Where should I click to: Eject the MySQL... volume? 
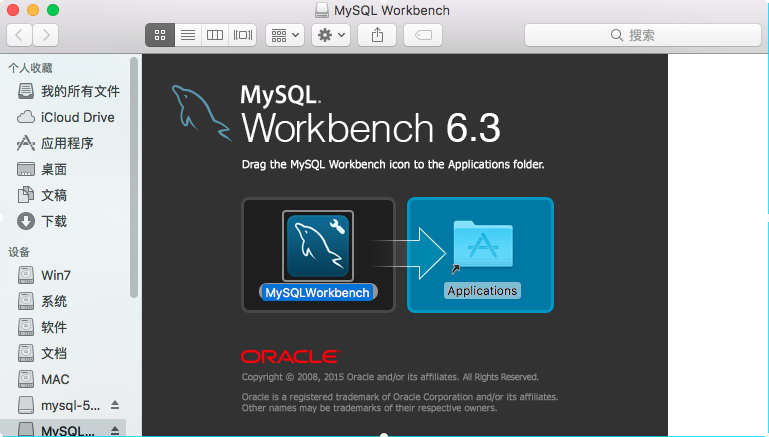115,431
